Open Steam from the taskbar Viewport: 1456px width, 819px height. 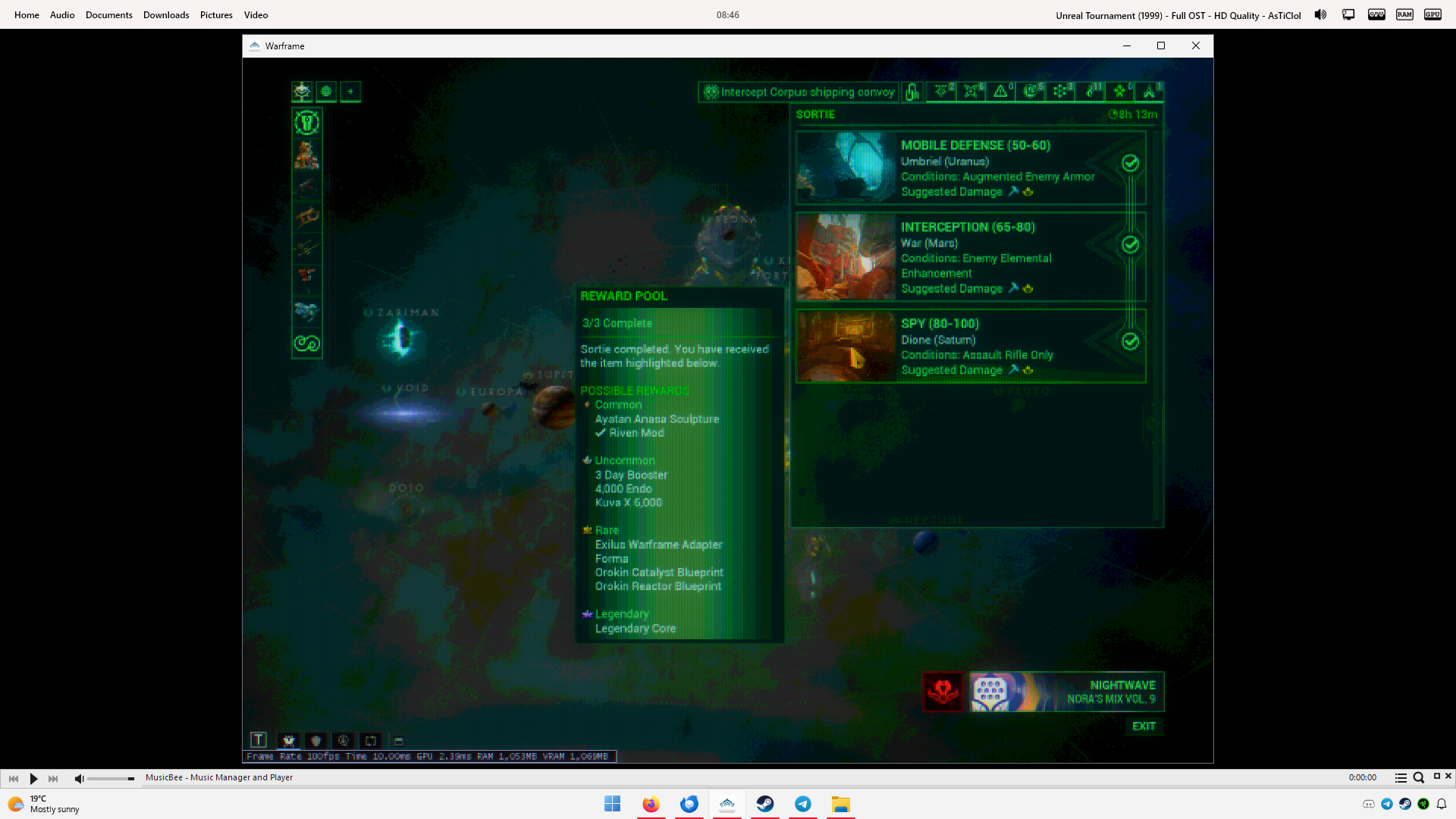coord(764,804)
